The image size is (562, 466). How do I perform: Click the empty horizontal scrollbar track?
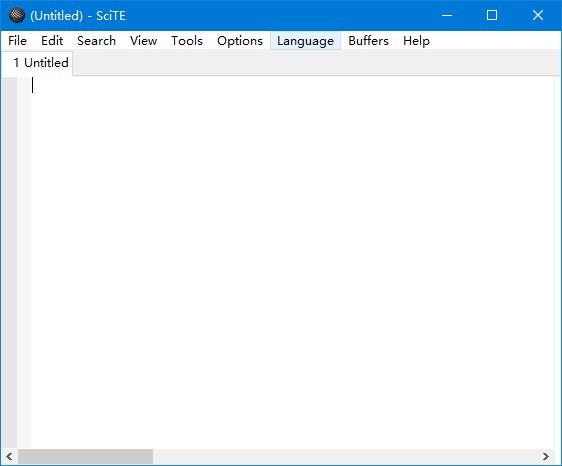point(345,456)
